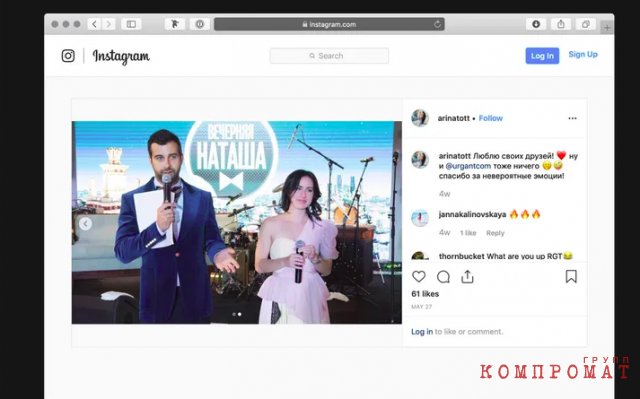Toggle the Safari sidebar button
Viewport: 640px width, 399px height.
[131, 24]
